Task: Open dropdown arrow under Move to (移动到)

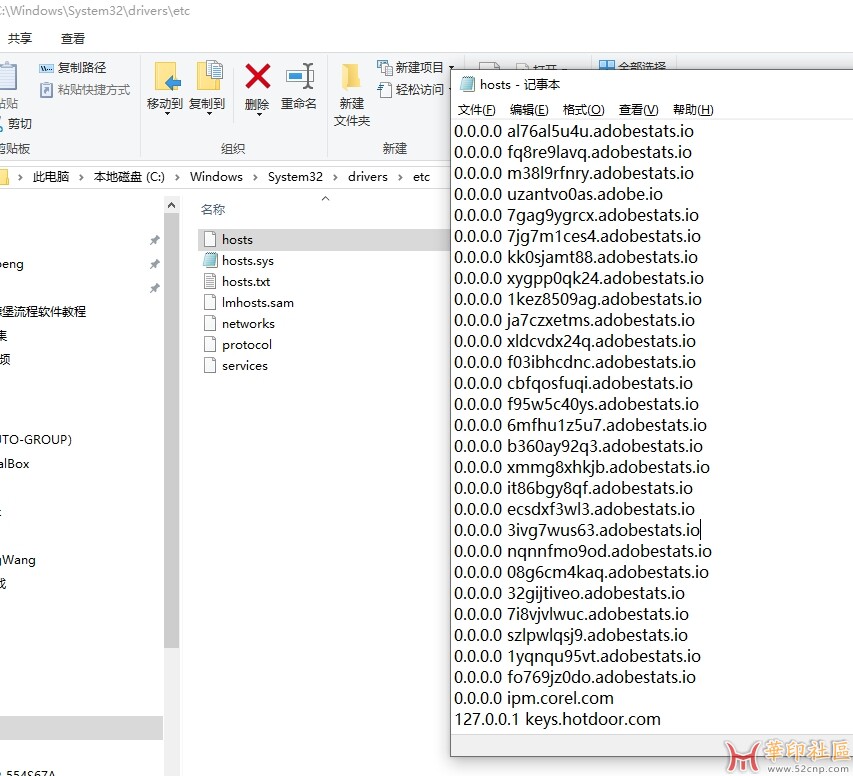Action: [167, 114]
